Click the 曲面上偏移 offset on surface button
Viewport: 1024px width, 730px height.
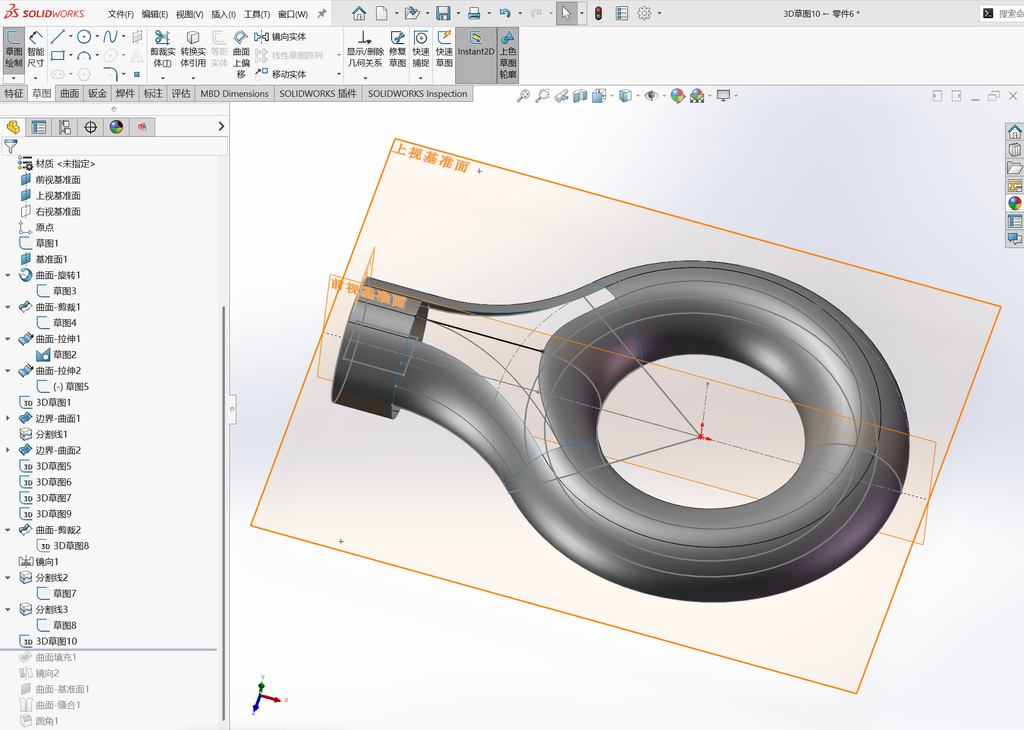coord(241,54)
